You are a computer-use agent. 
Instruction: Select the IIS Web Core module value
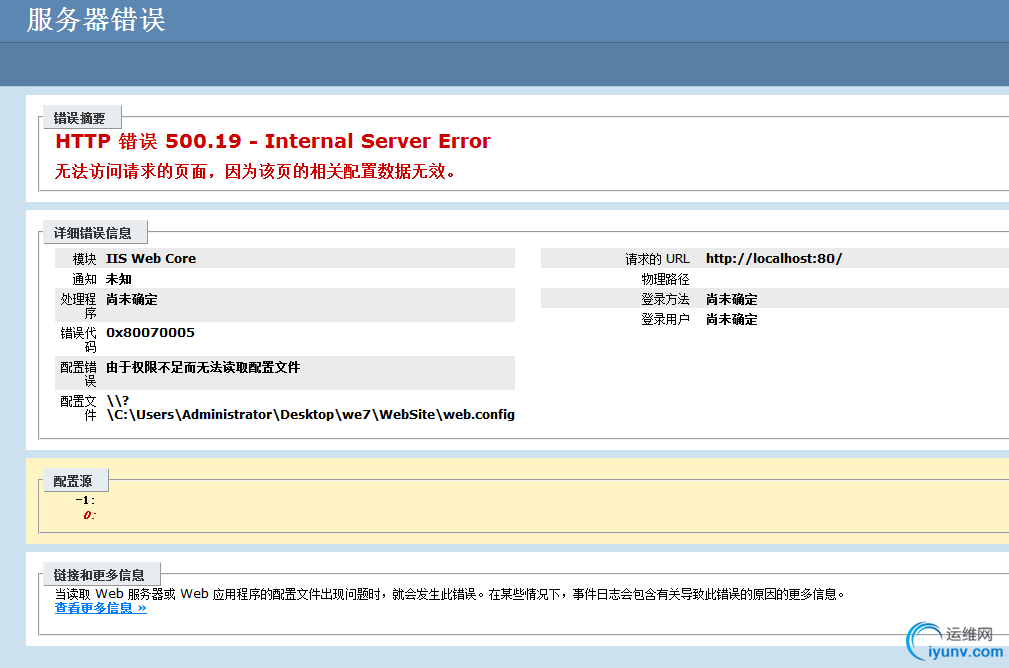click(x=151, y=259)
